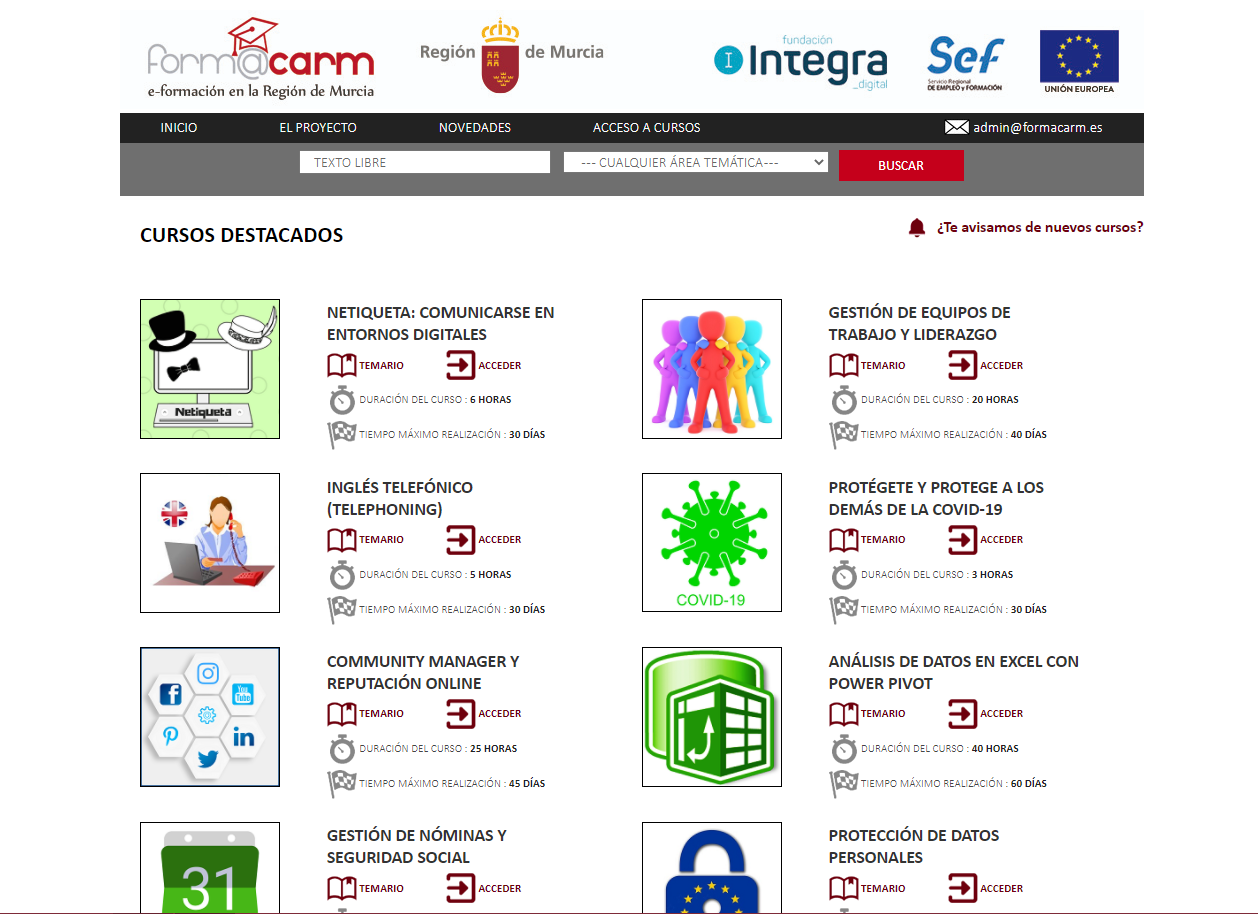Click the Región de Murcia logo
This screenshot has width=1258, height=914.
click(512, 56)
